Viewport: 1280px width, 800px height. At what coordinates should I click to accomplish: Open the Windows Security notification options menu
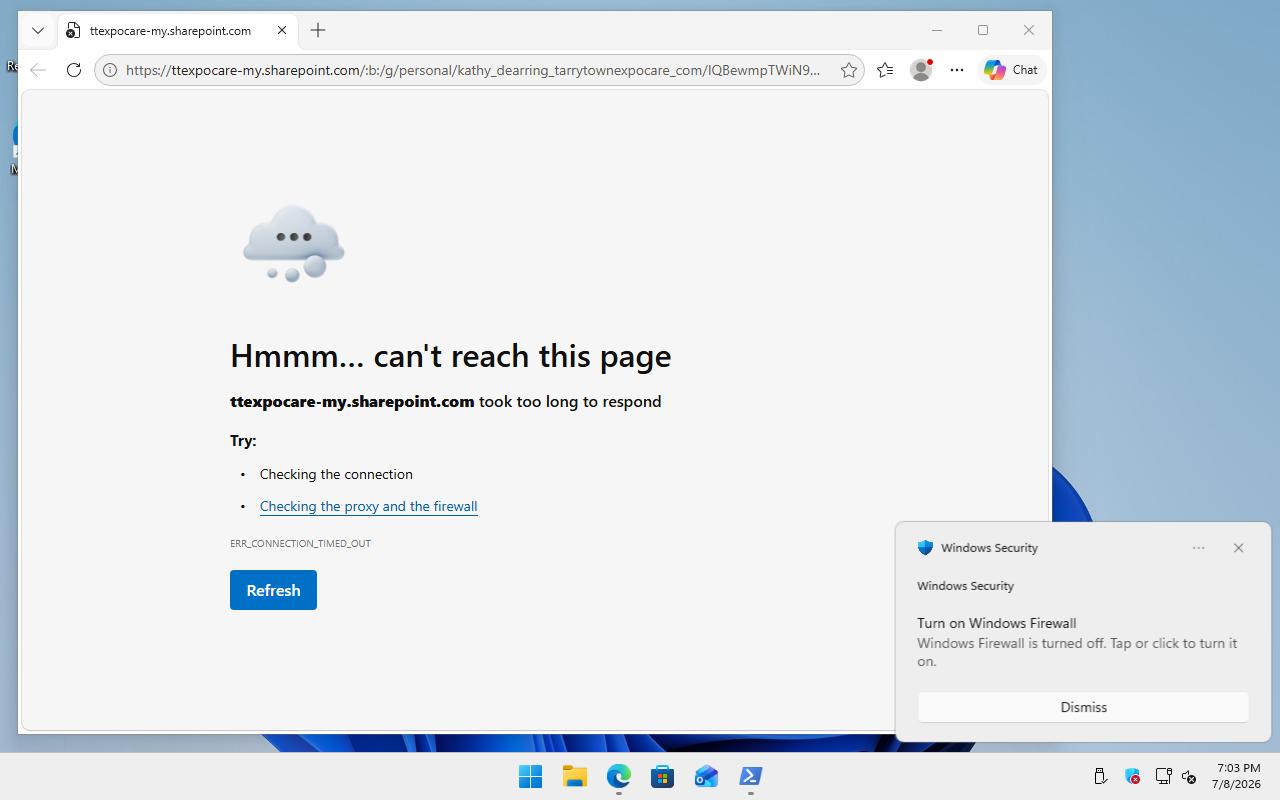[1198, 548]
